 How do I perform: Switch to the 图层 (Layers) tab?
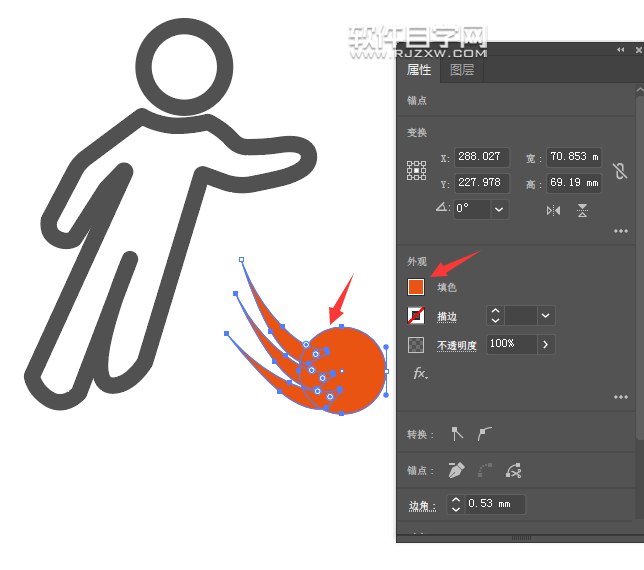(462, 70)
